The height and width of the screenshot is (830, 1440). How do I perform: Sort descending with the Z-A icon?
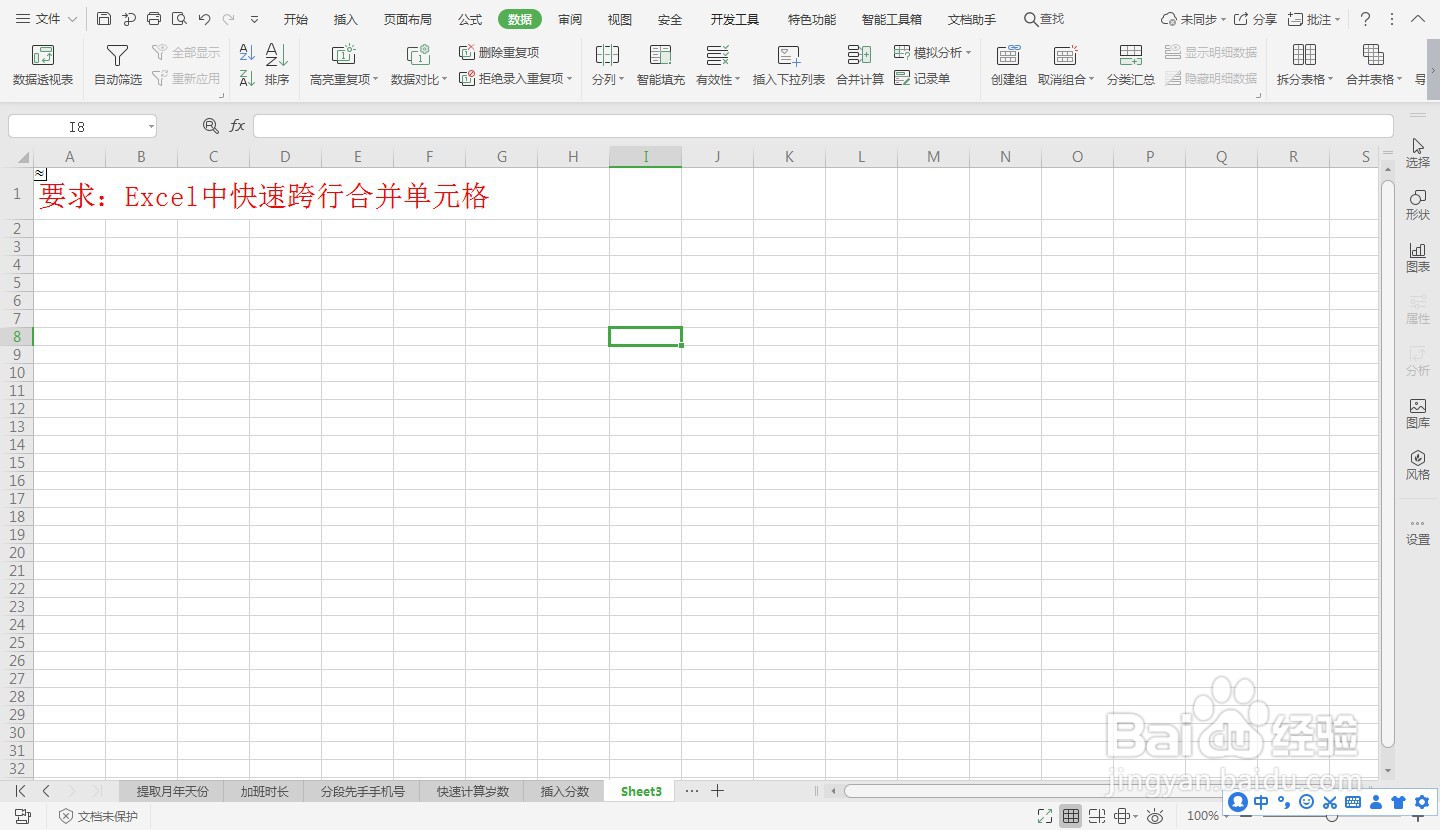[x=247, y=78]
